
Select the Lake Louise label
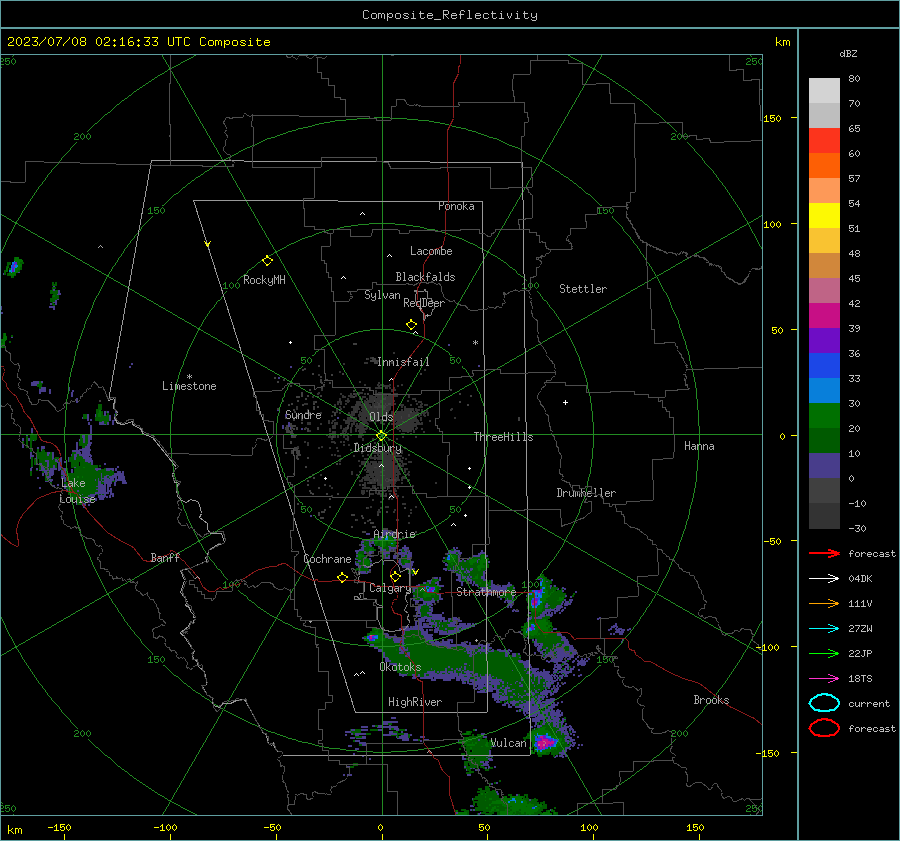pos(77,491)
